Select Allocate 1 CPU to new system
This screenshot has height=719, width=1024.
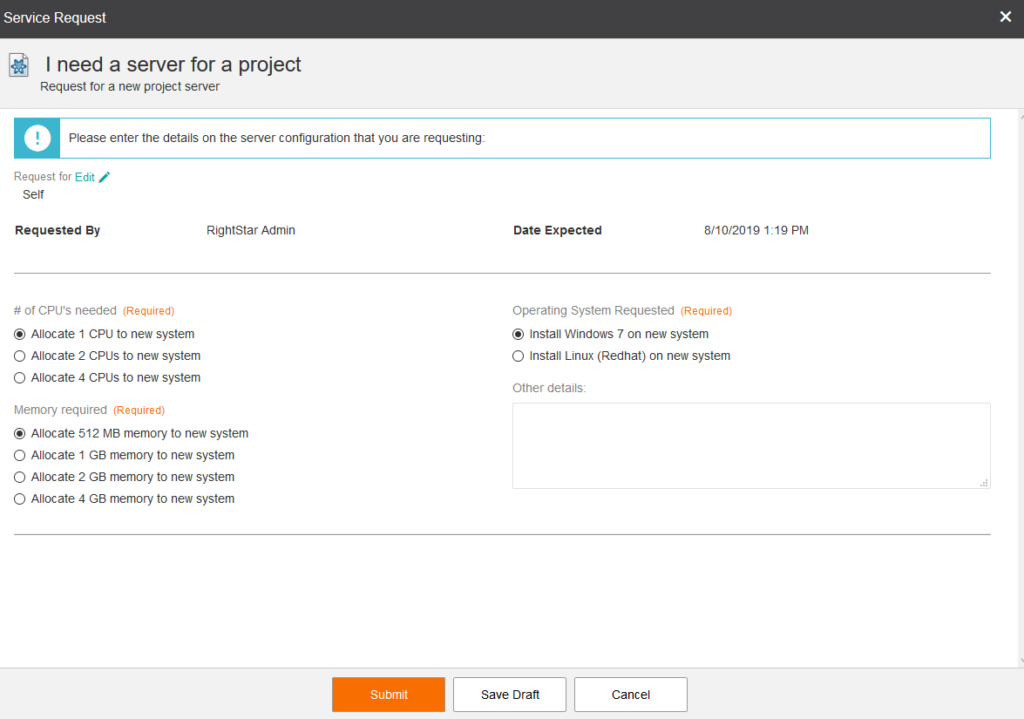click(x=20, y=334)
